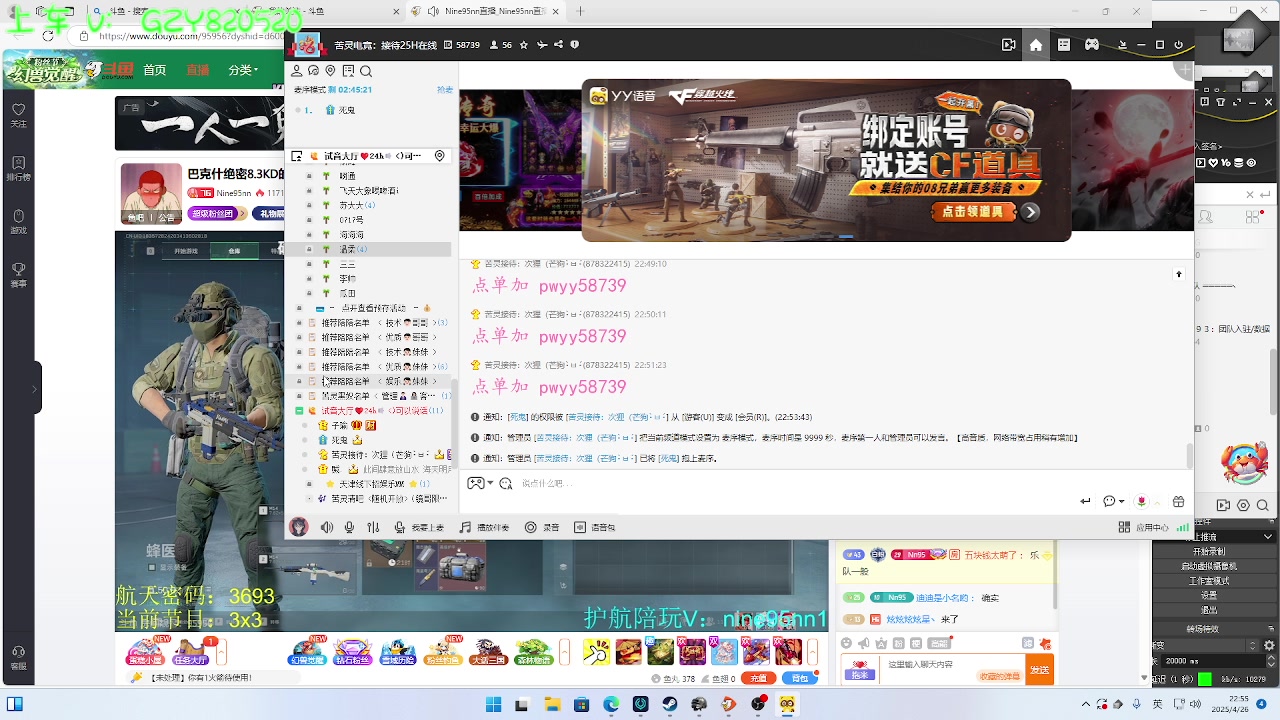Click the headset icon in sidebar toolbar
This screenshot has width=1280, height=720.
(314, 71)
